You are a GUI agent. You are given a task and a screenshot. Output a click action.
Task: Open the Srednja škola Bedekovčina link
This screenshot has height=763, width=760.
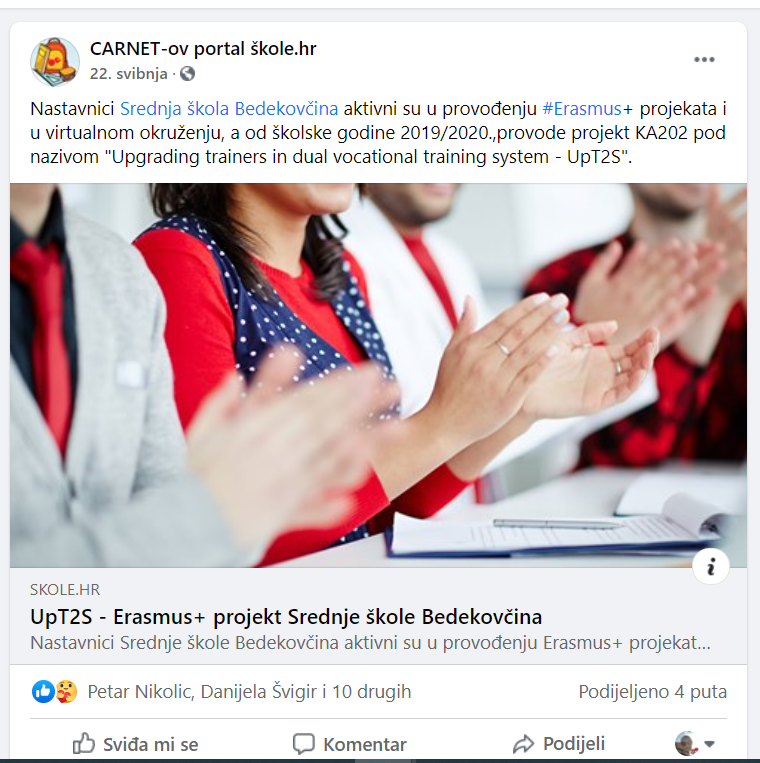click(x=229, y=109)
